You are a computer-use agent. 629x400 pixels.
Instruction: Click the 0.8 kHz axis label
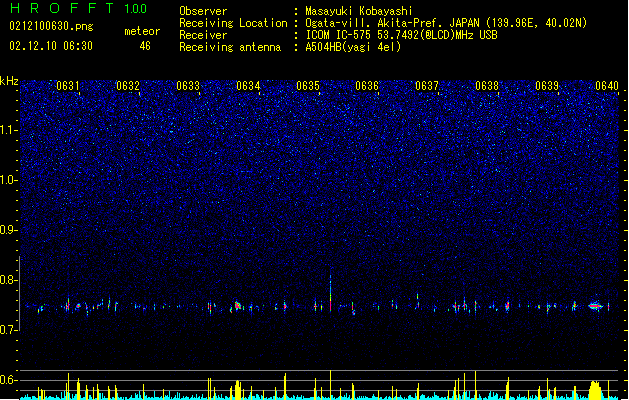[9, 280]
